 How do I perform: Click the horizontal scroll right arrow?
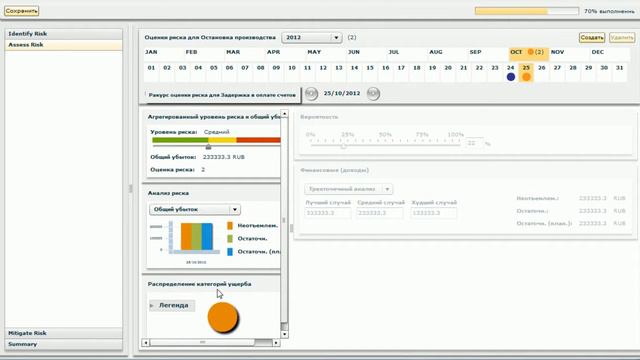[276, 343]
